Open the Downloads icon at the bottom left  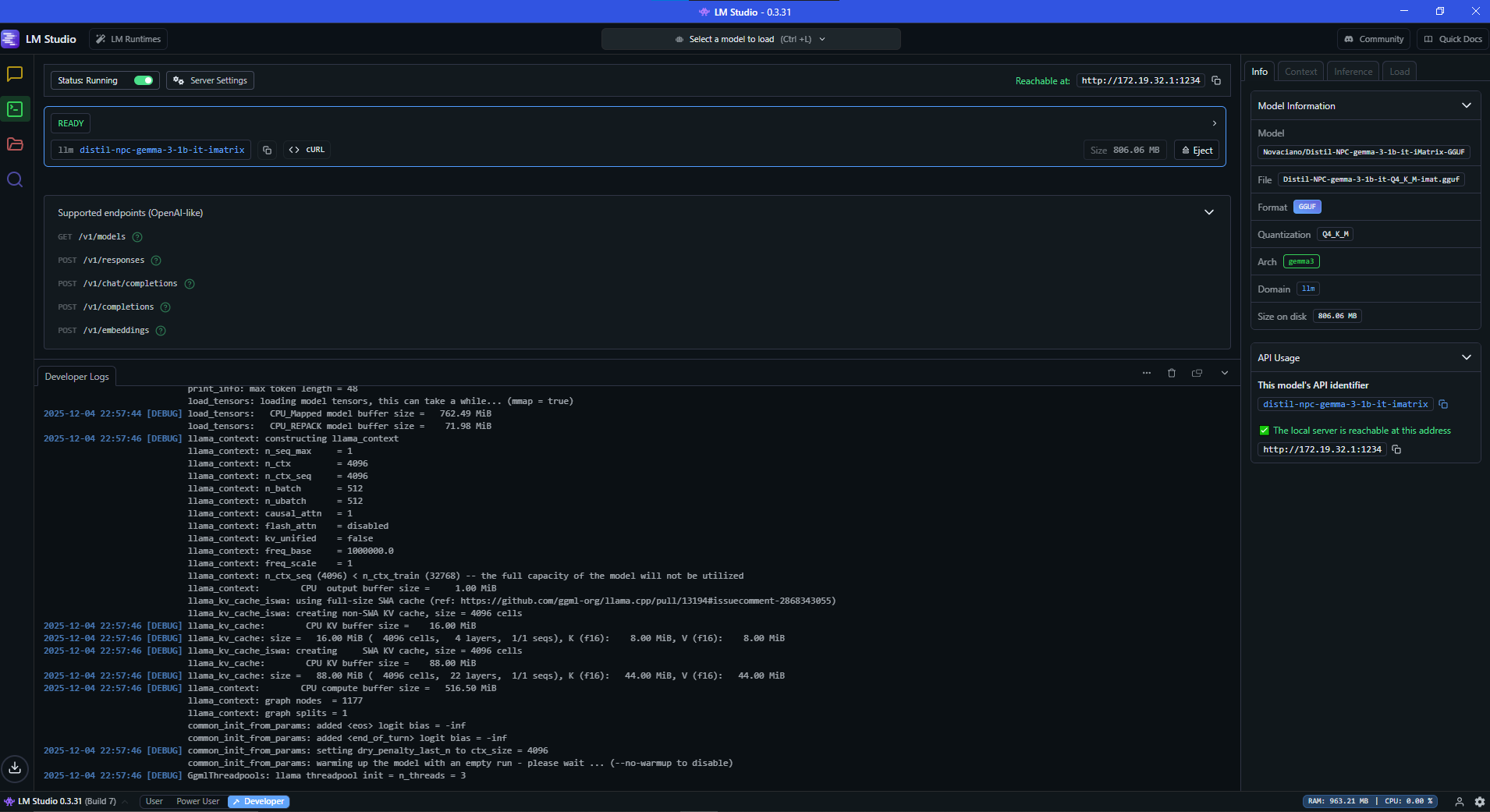click(x=15, y=768)
